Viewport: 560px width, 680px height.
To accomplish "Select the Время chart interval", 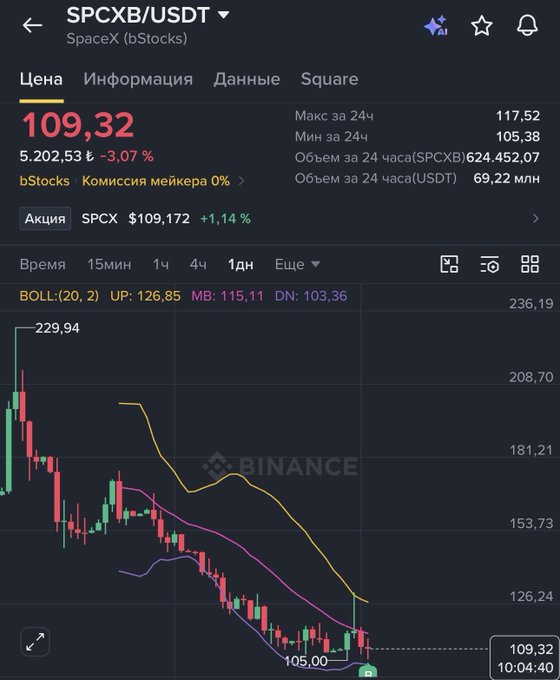I will pyautogui.click(x=43, y=265).
